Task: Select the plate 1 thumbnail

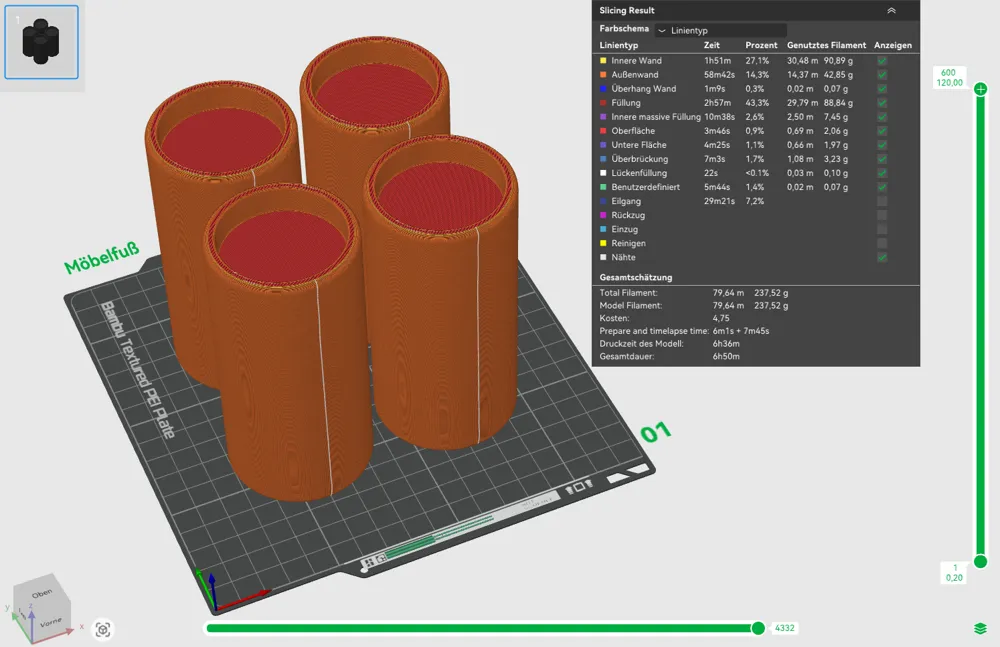Action: click(41, 42)
